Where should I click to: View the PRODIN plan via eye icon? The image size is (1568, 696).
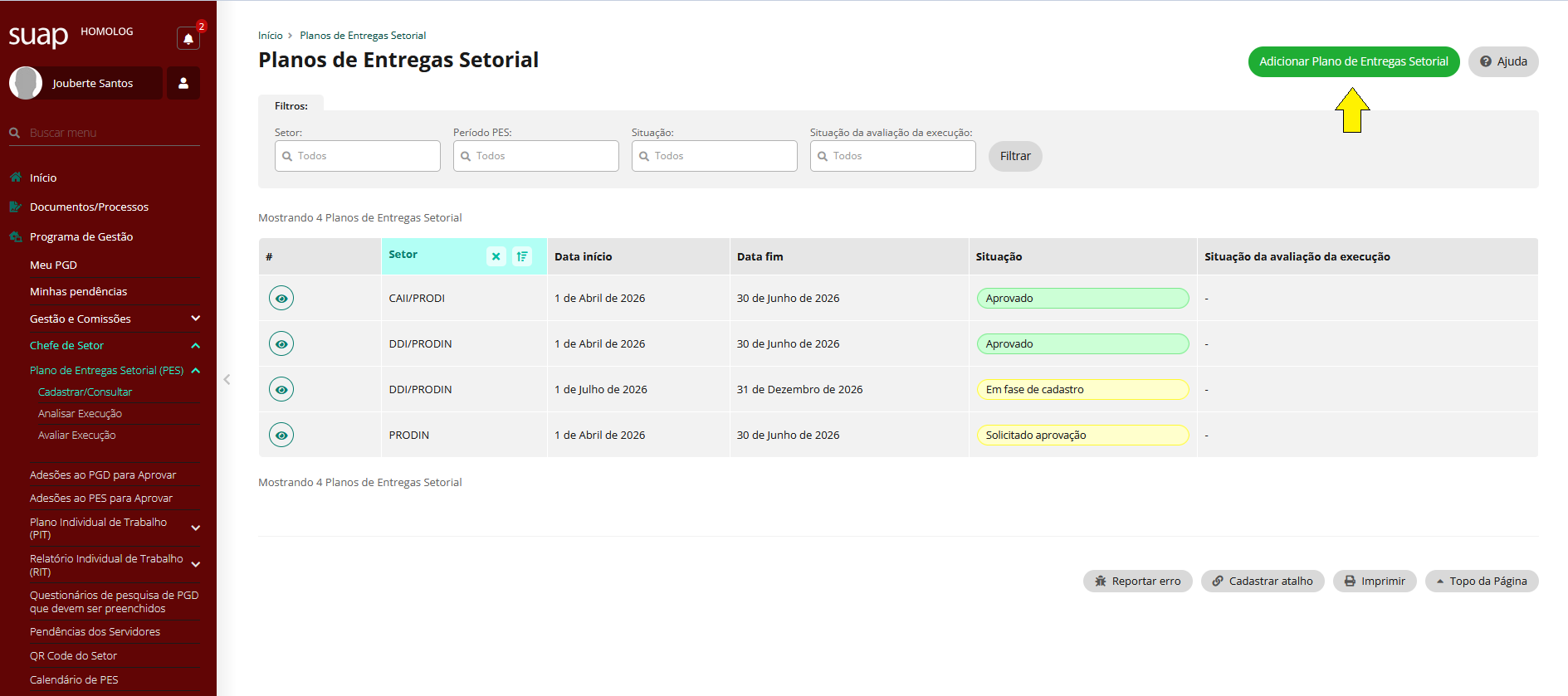point(281,435)
